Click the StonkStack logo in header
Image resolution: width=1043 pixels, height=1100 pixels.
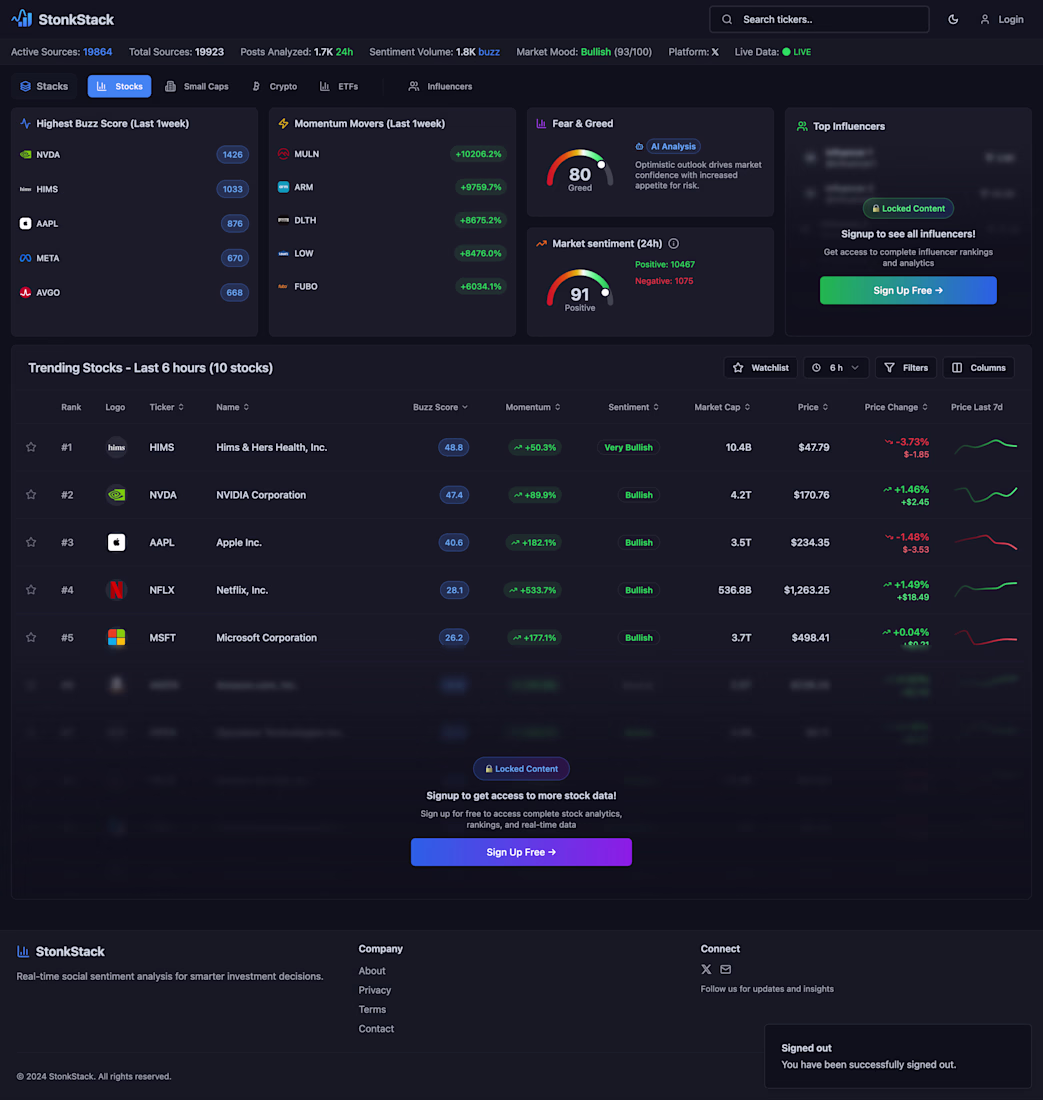(62, 19)
